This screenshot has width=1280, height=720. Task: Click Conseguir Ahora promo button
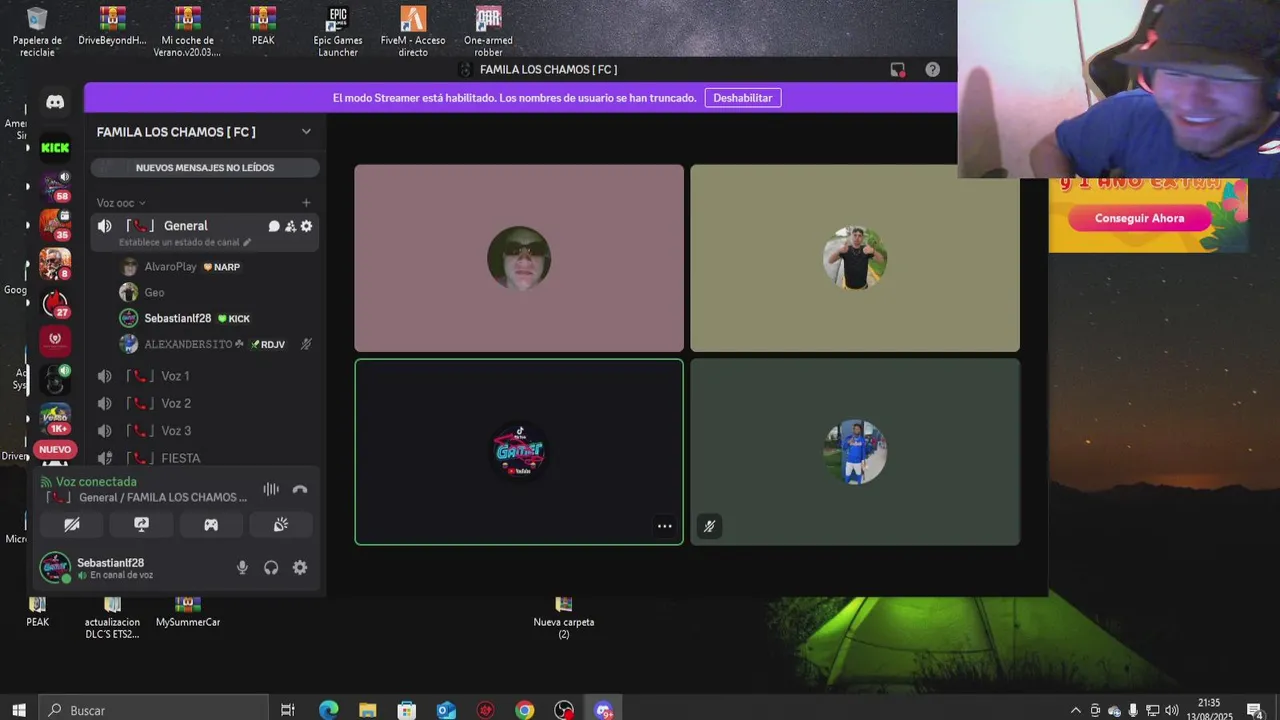[x=1139, y=218]
